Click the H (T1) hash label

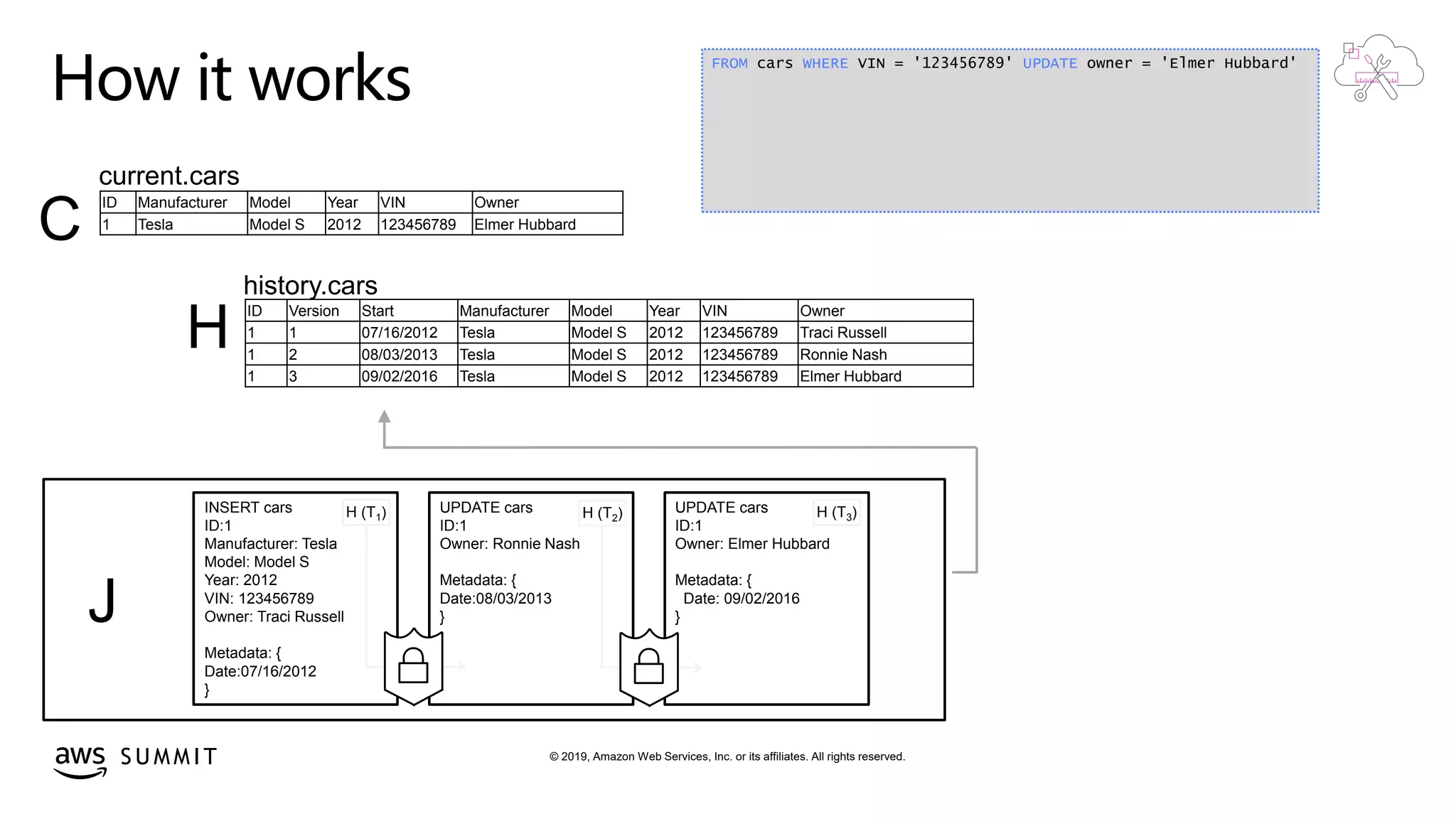pos(365,513)
